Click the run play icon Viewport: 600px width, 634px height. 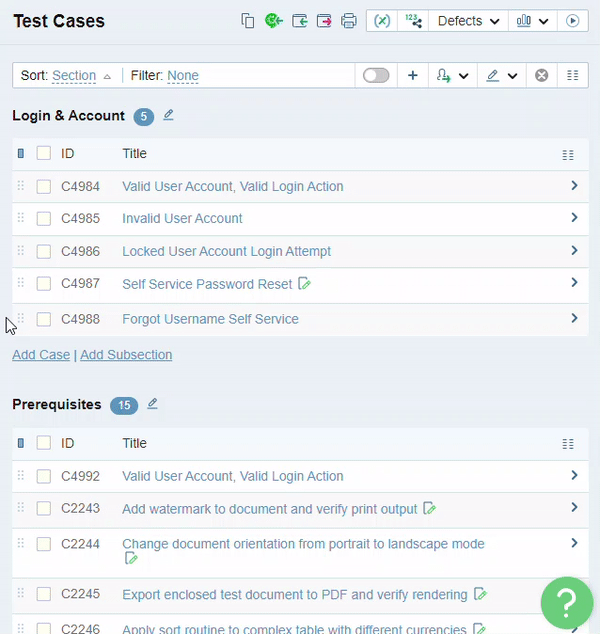tap(573, 21)
